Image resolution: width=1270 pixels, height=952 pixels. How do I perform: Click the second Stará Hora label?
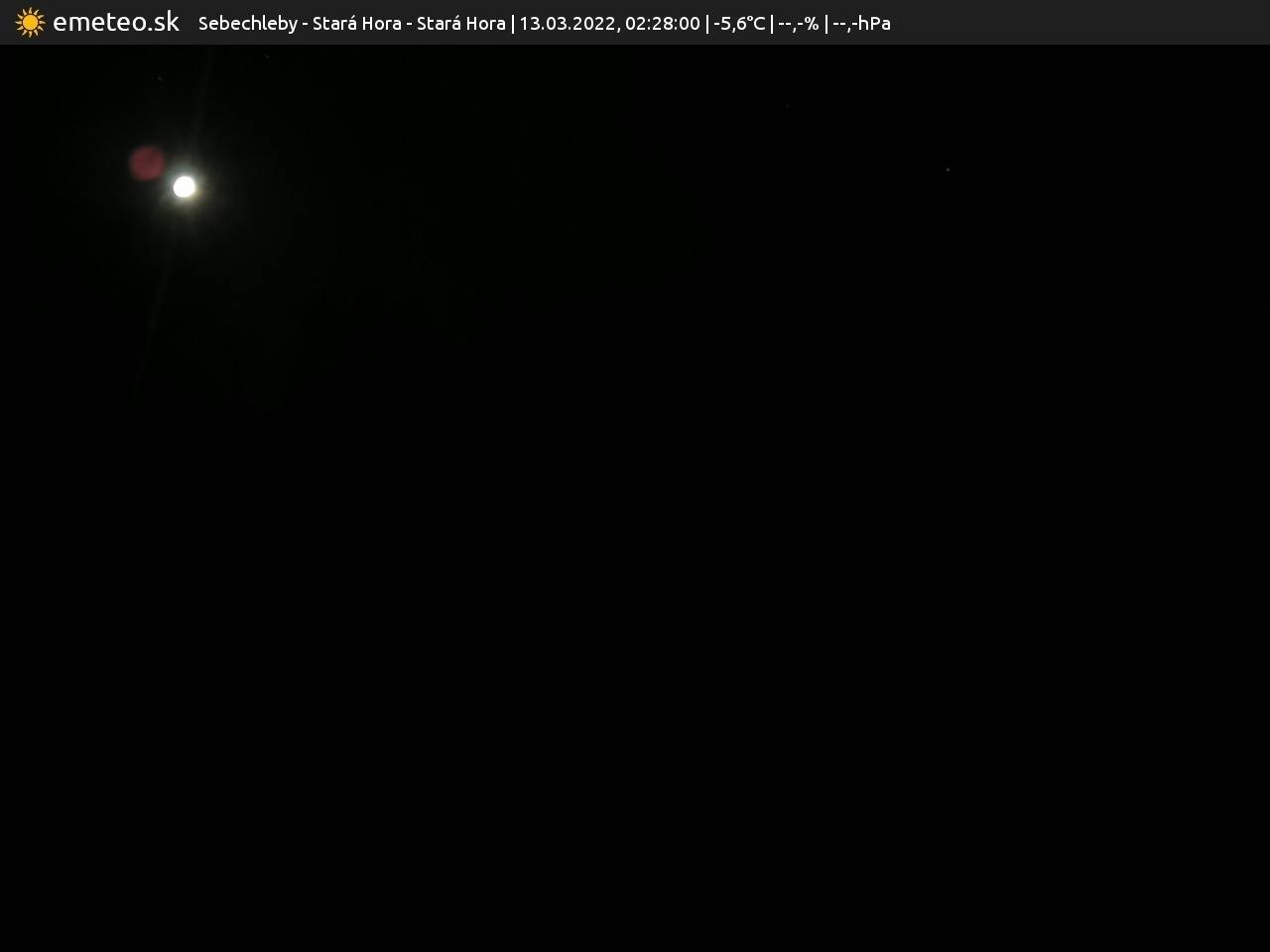coord(460,23)
